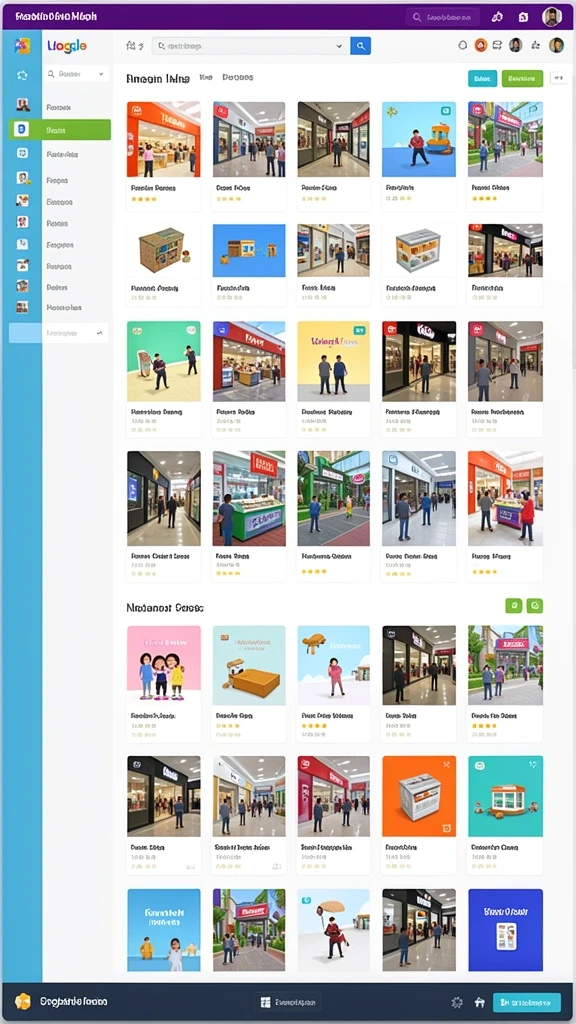Click the blue search magnifier button
The width and height of the screenshot is (576, 1024).
(x=360, y=46)
